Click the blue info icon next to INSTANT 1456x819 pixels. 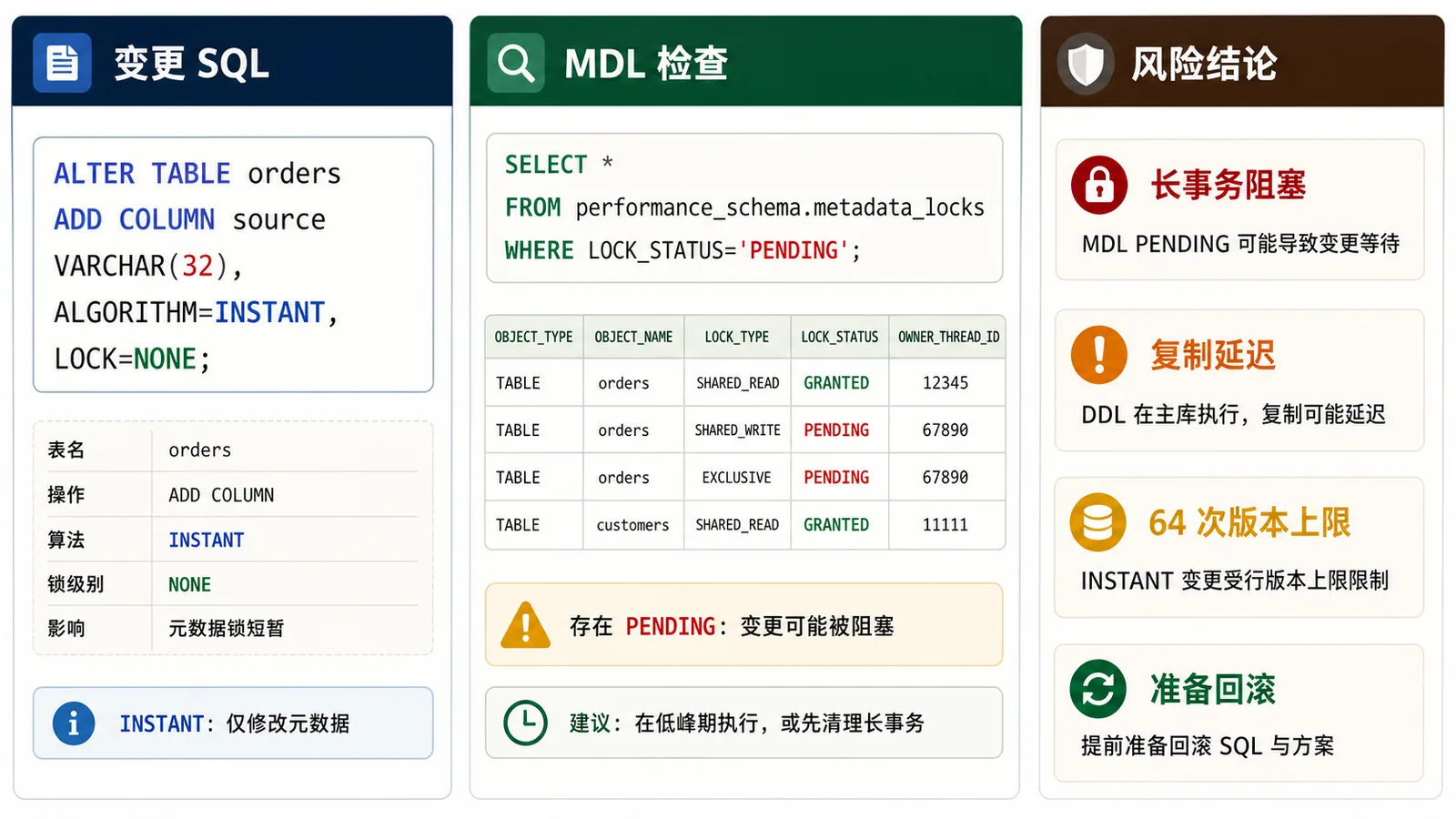click(74, 723)
